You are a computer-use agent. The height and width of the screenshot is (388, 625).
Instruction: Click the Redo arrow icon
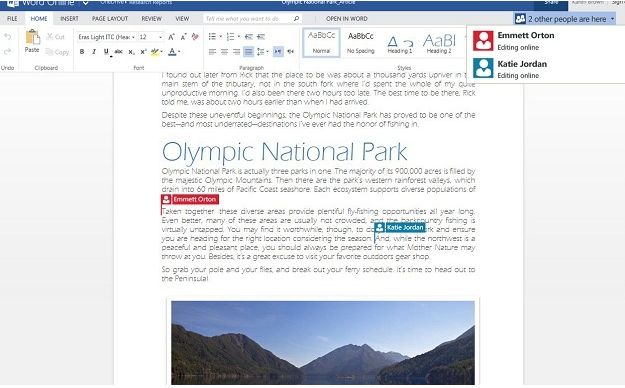click(x=8, y=51)
